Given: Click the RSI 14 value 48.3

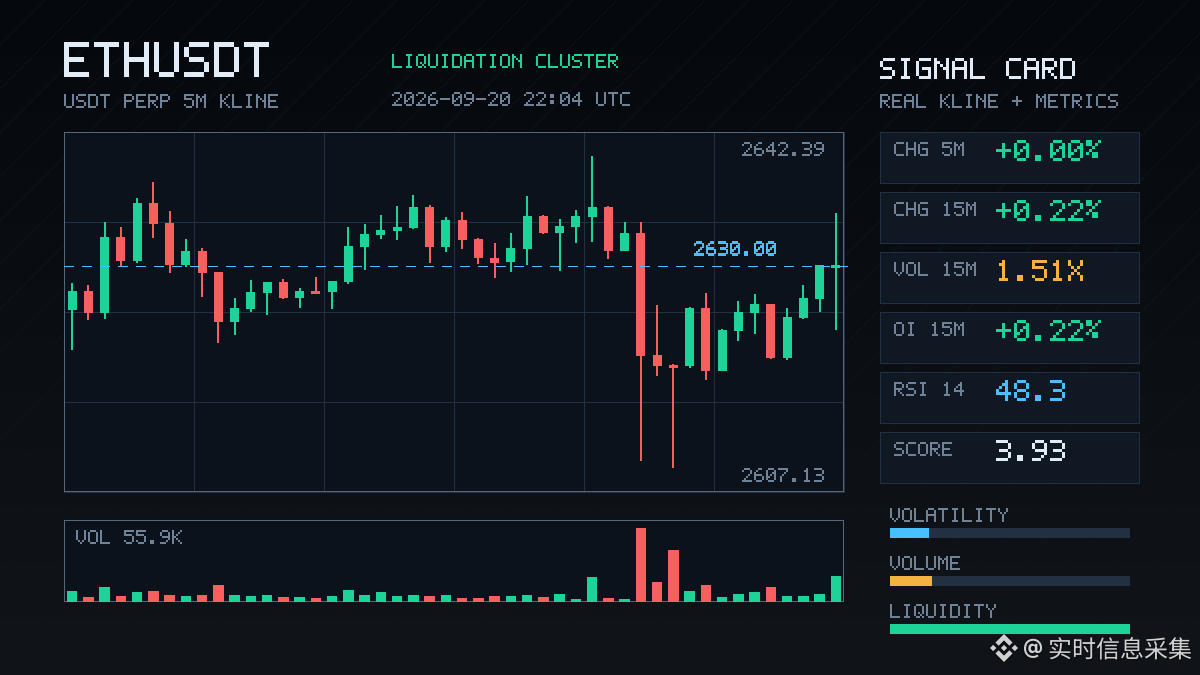Looking at the screenshot, I should coord(1030,390).
